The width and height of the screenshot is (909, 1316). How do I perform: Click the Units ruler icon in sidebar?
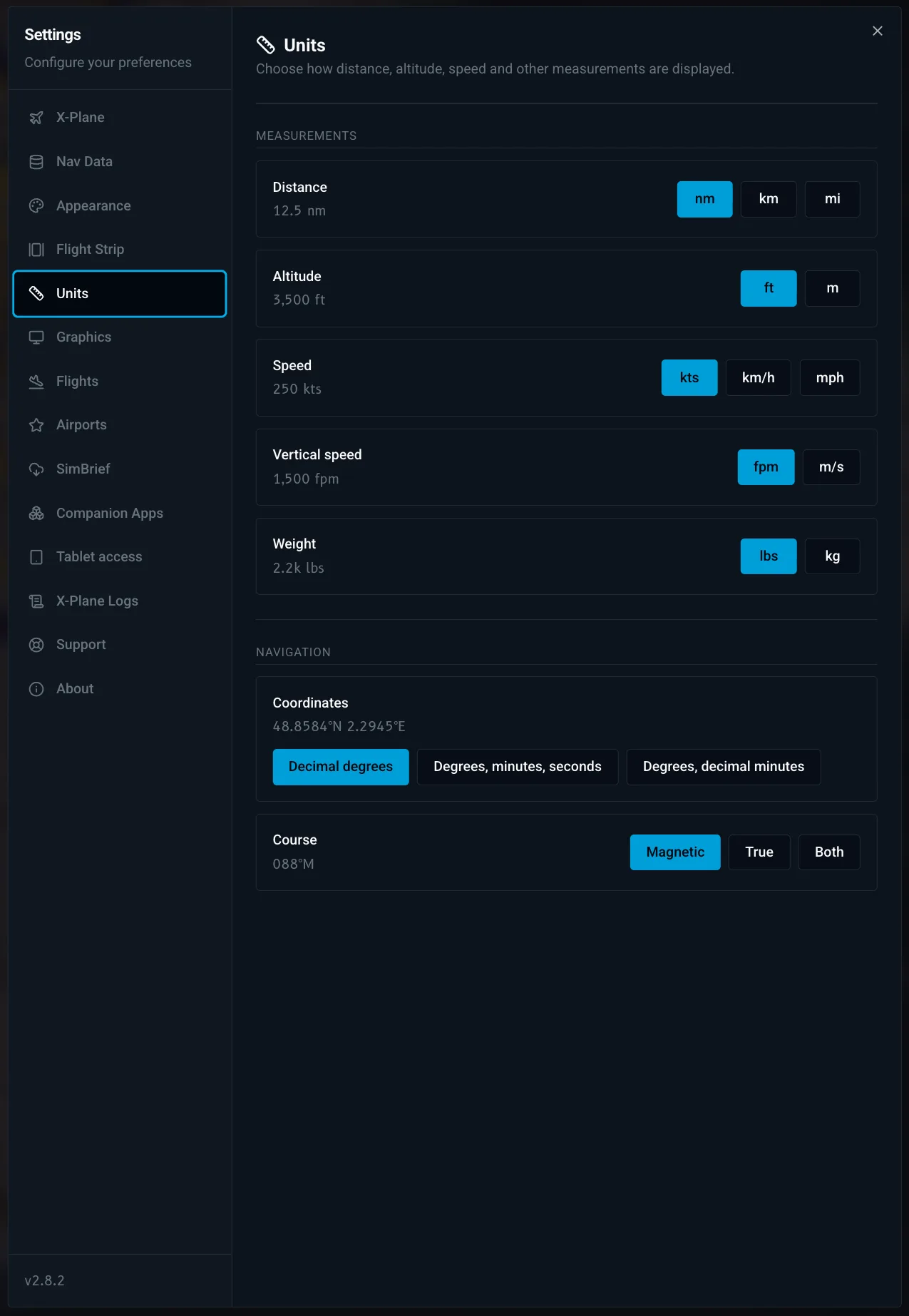point(36,293)
